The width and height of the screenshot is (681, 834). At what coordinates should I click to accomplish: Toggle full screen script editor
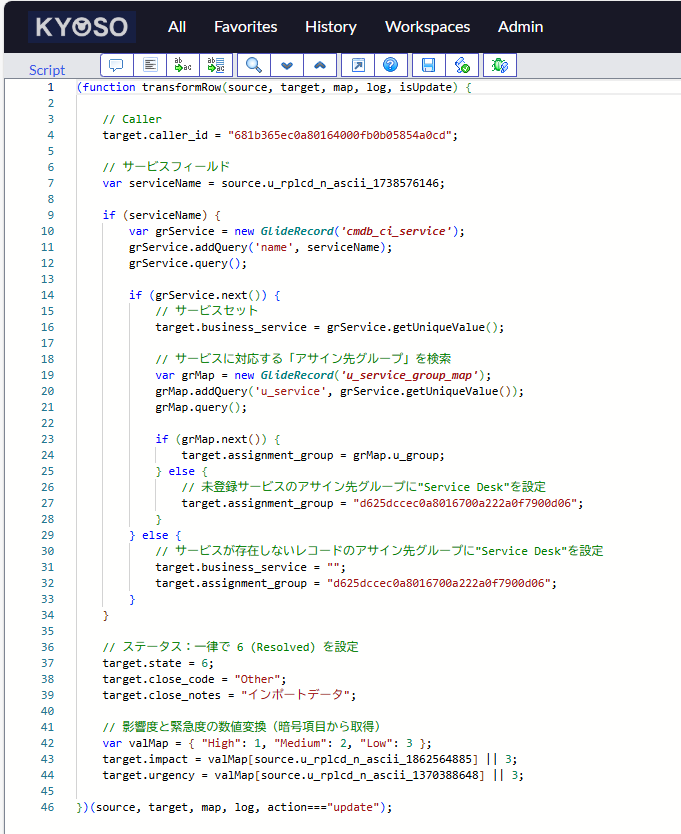coord(357,65)
